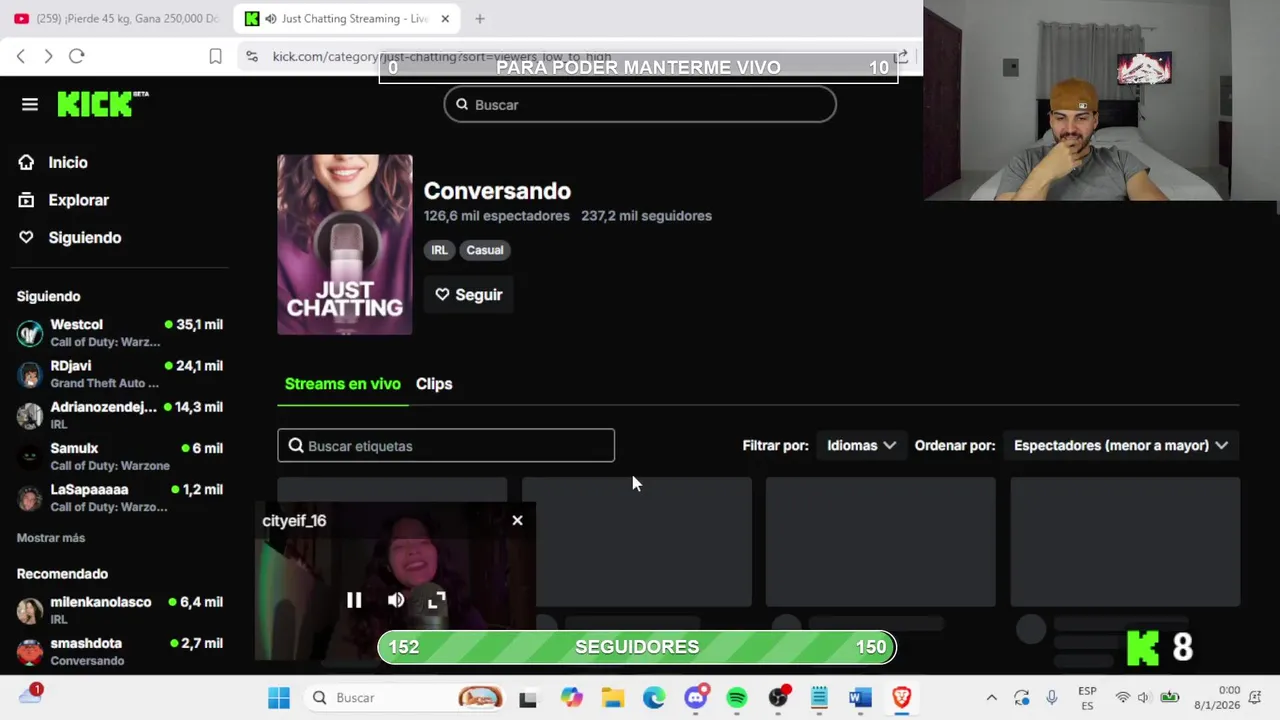Viewport: 1280px width, 720px height.
Task: Bookmark this page with the bookmark icon
Action: [x=215, y=57]
